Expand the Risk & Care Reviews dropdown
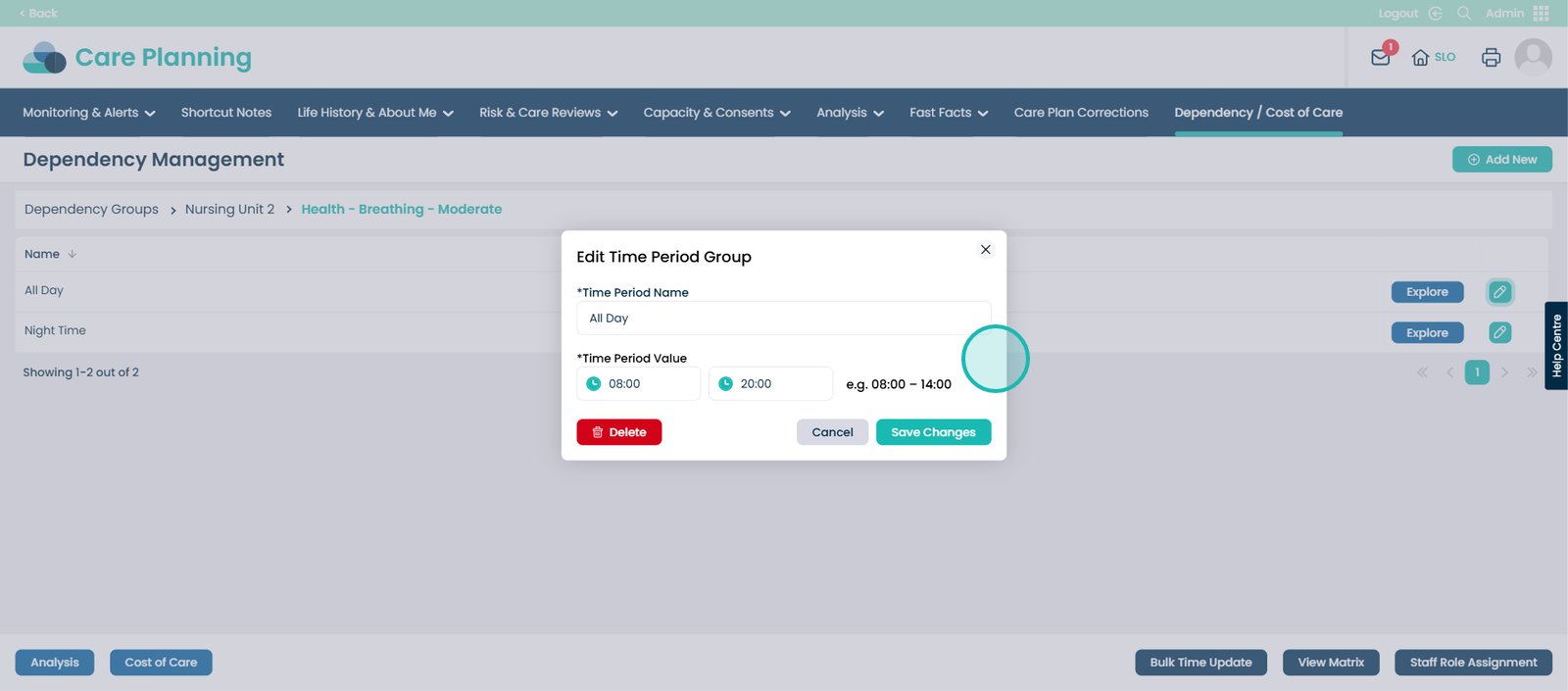Viewport: 1568px width, 691px height. pos(548,113)
